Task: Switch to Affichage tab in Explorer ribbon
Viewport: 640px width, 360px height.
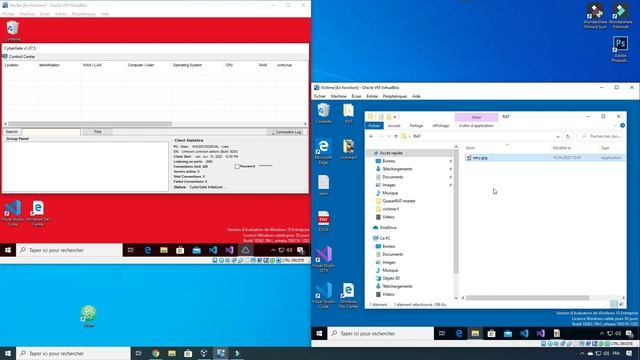Action: (x=440, y=126)
